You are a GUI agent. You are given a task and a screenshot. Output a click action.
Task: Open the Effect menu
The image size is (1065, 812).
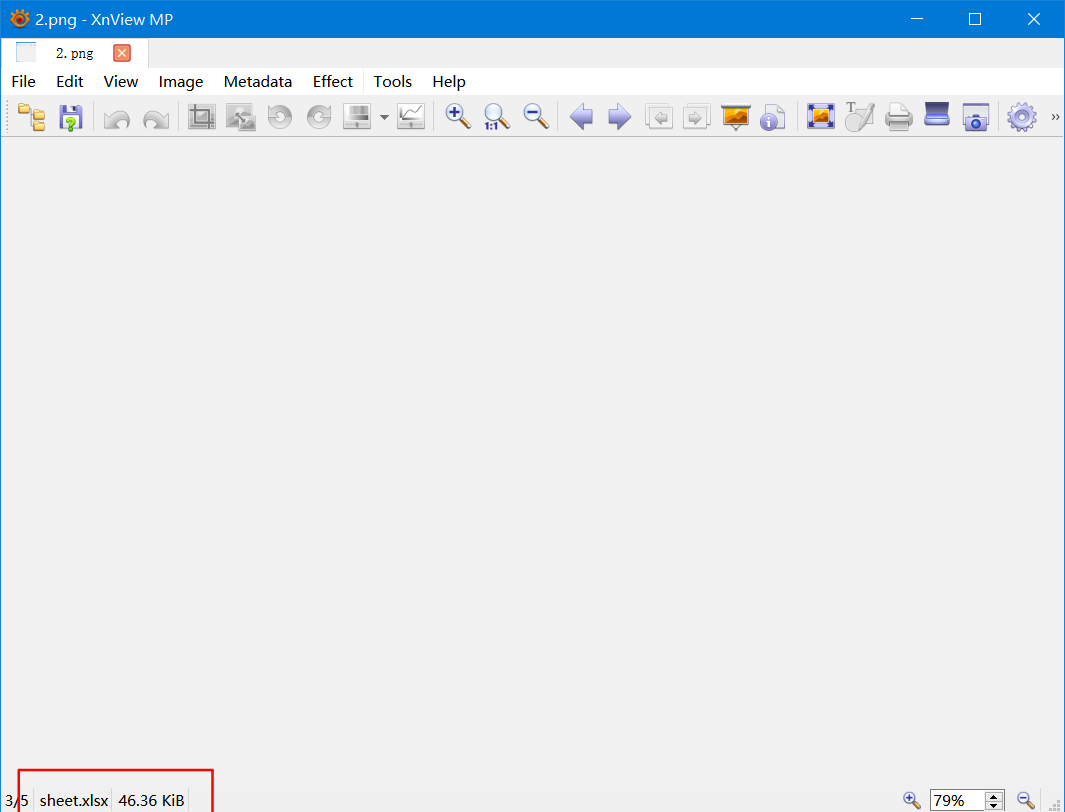pyautogui.click(x=332, y=82)
